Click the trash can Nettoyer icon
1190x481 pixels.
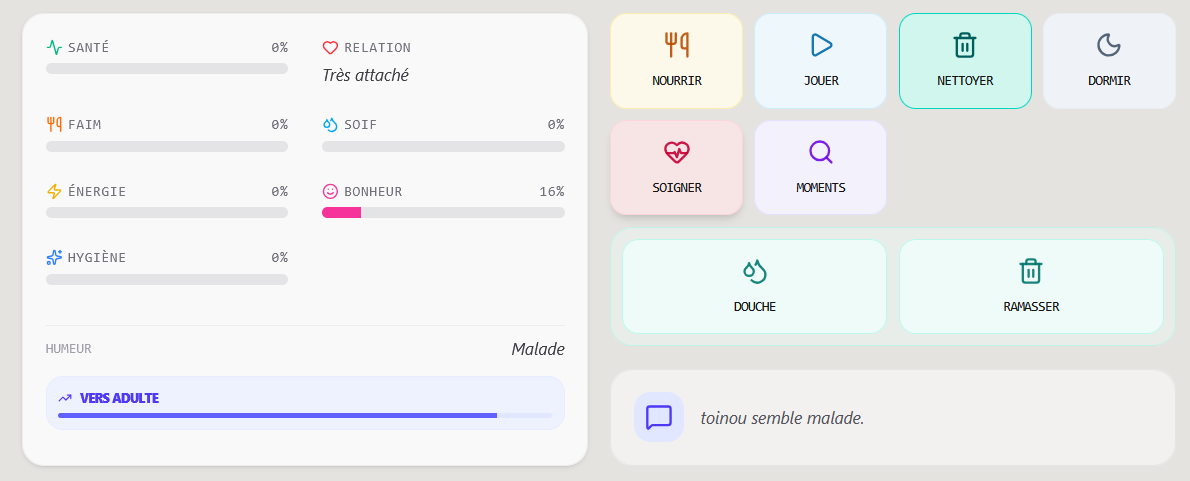965,44
